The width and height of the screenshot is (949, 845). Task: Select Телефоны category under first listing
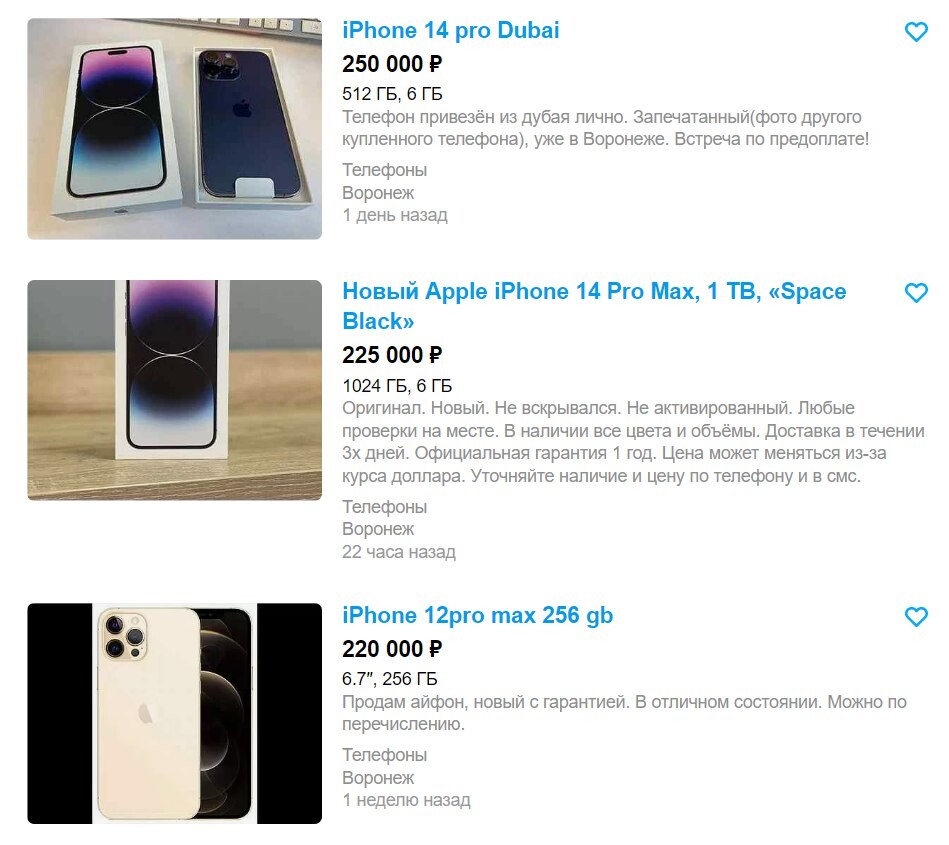[384, 170]
